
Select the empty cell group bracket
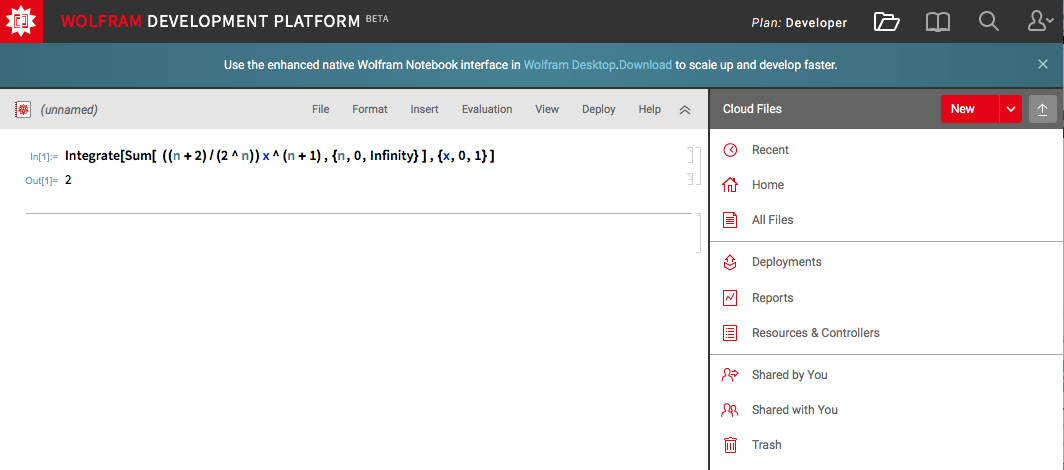698,233
